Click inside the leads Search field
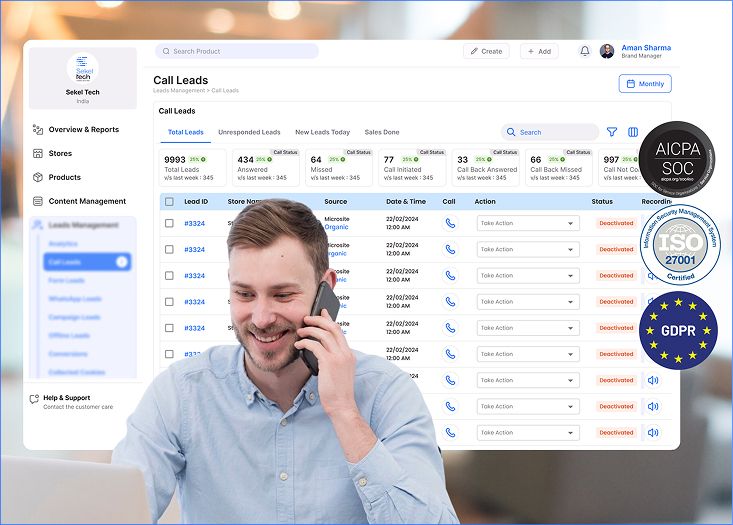The width and height of the screenshot is (733, 525). pyautogui.click(x=550, y=132)
